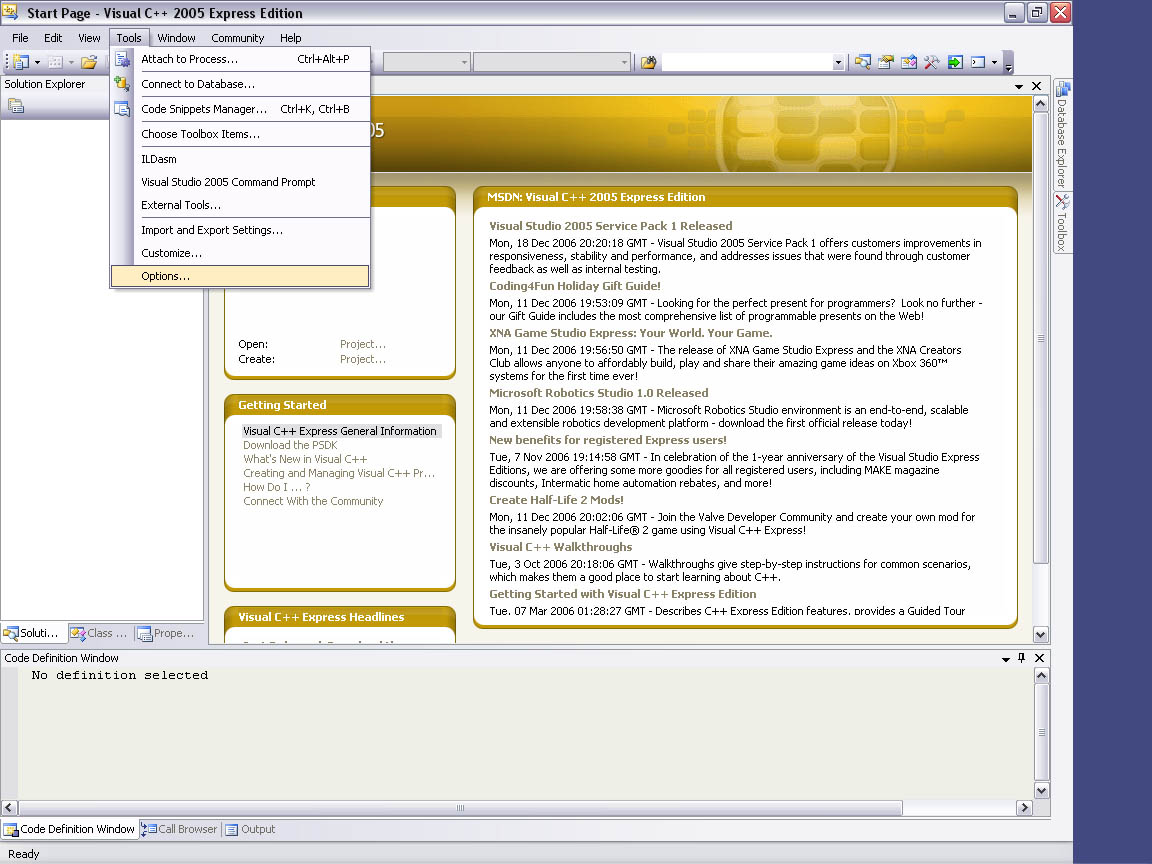
Task: Click the Start Page green arrow icon
Action: click(x=955, y=62)
